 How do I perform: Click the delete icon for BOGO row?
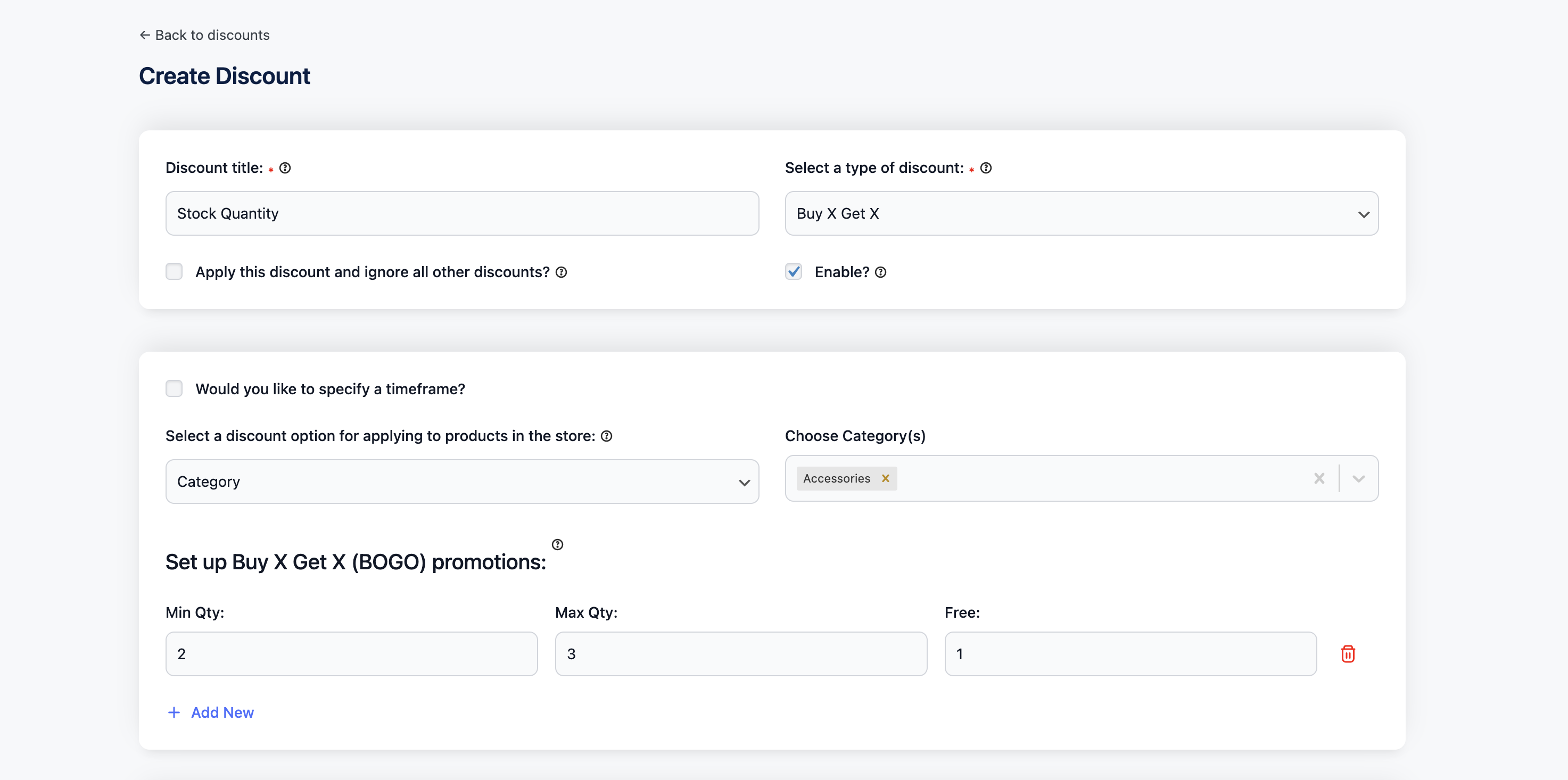coord(1348,654)
